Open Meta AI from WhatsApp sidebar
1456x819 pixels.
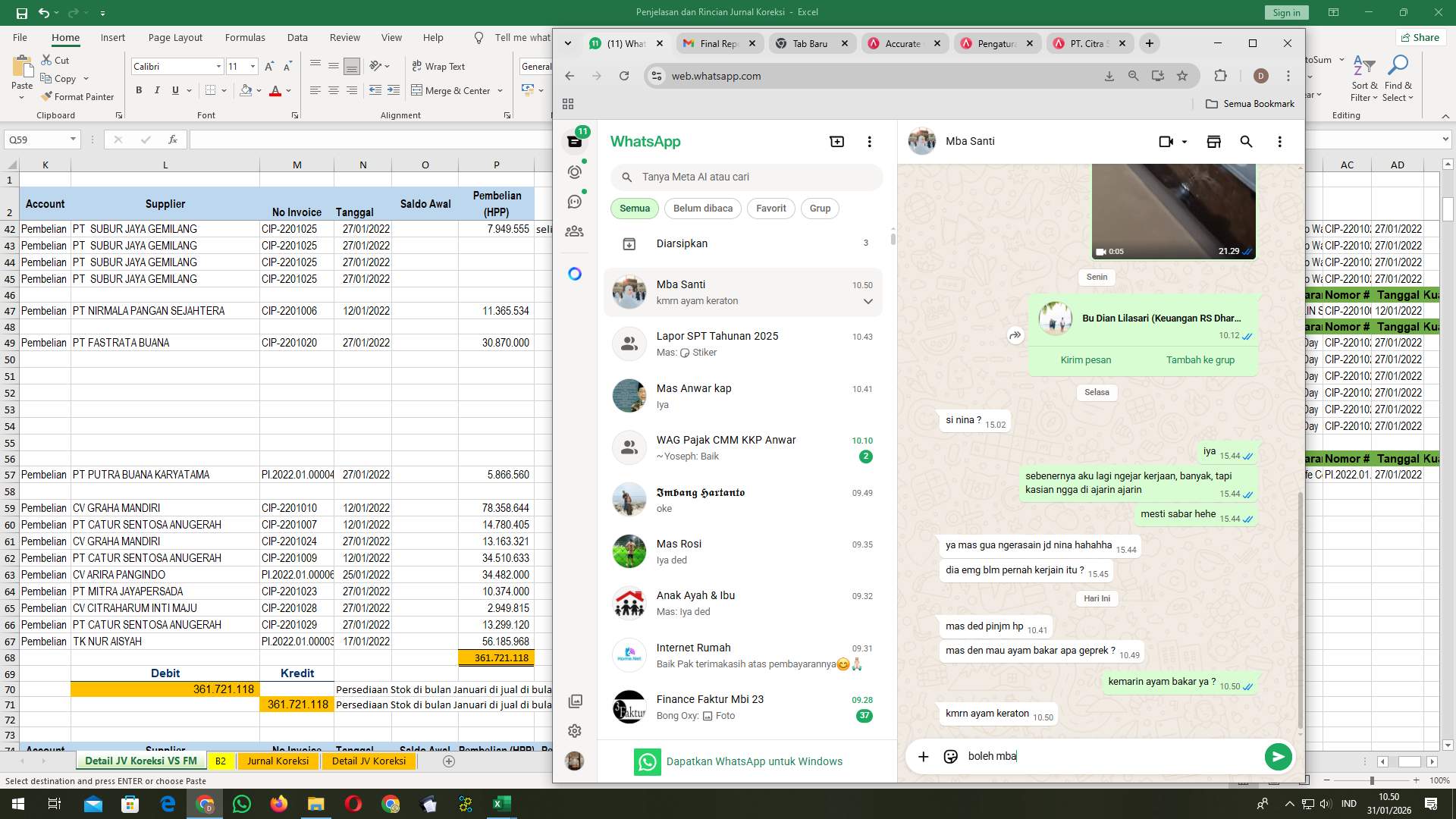tap(574, 273)
